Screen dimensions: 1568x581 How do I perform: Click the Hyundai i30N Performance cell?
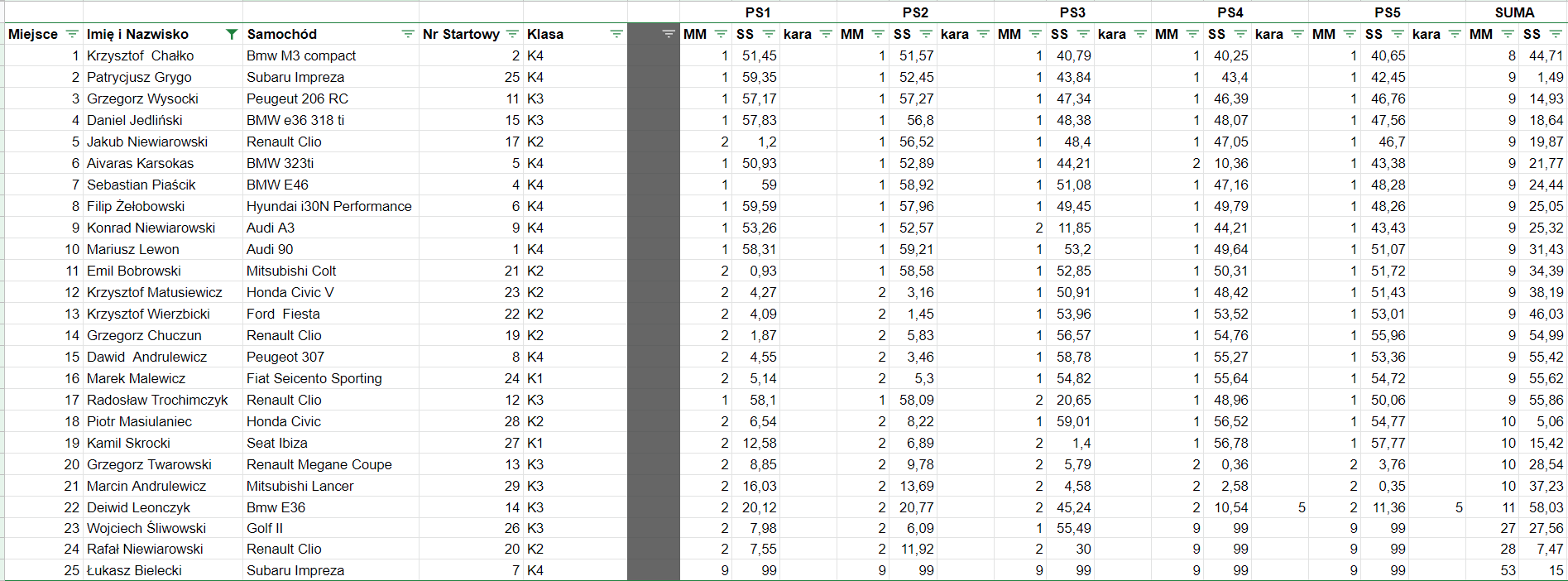(x=329, y=206)
